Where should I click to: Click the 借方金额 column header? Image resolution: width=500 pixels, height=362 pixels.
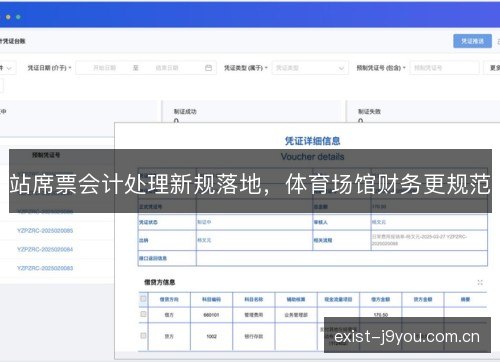click(381, 299)
